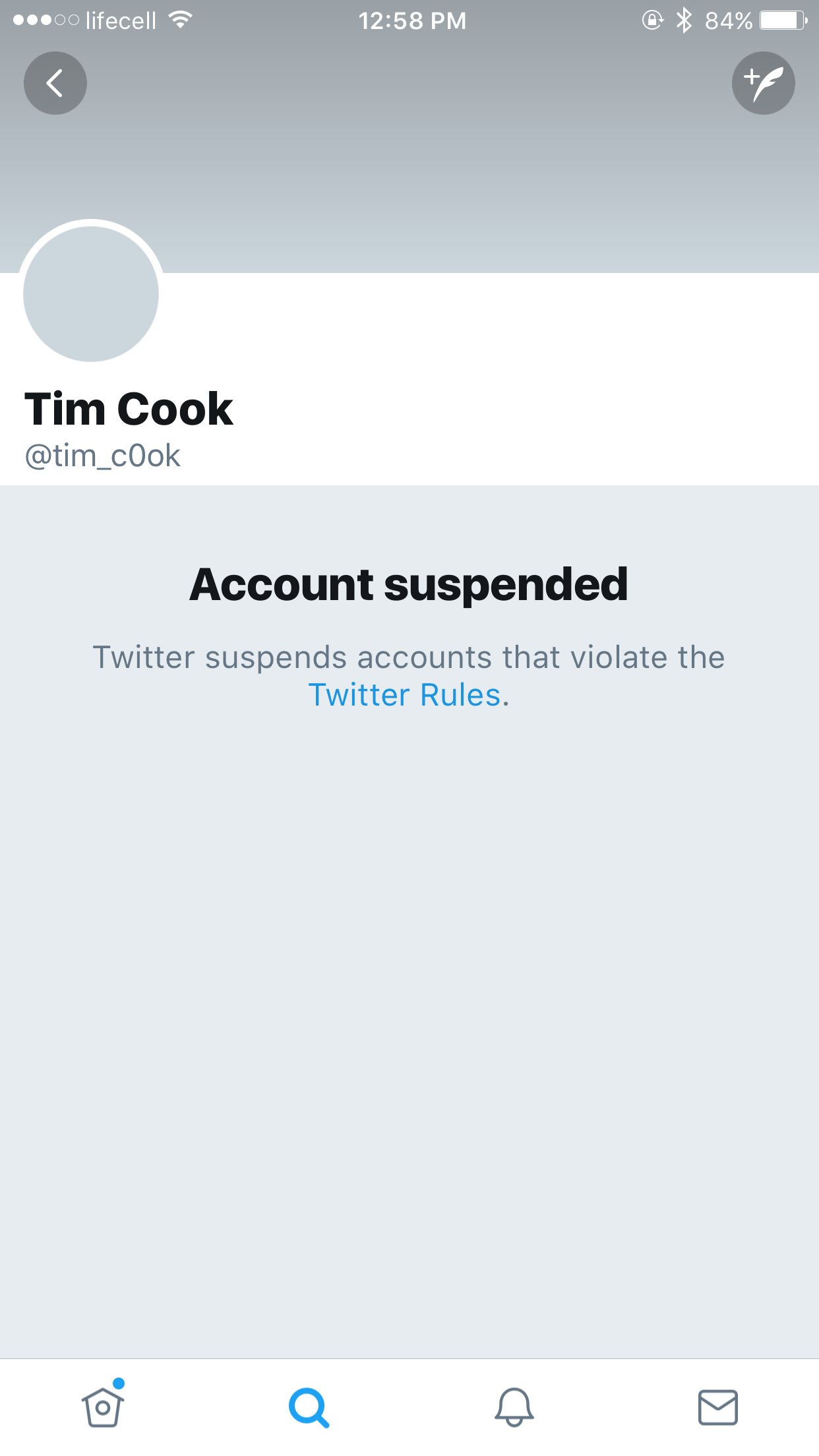
Task: Open the Search tab with the magnifier icon
Action: click(x=308, y=1408)
